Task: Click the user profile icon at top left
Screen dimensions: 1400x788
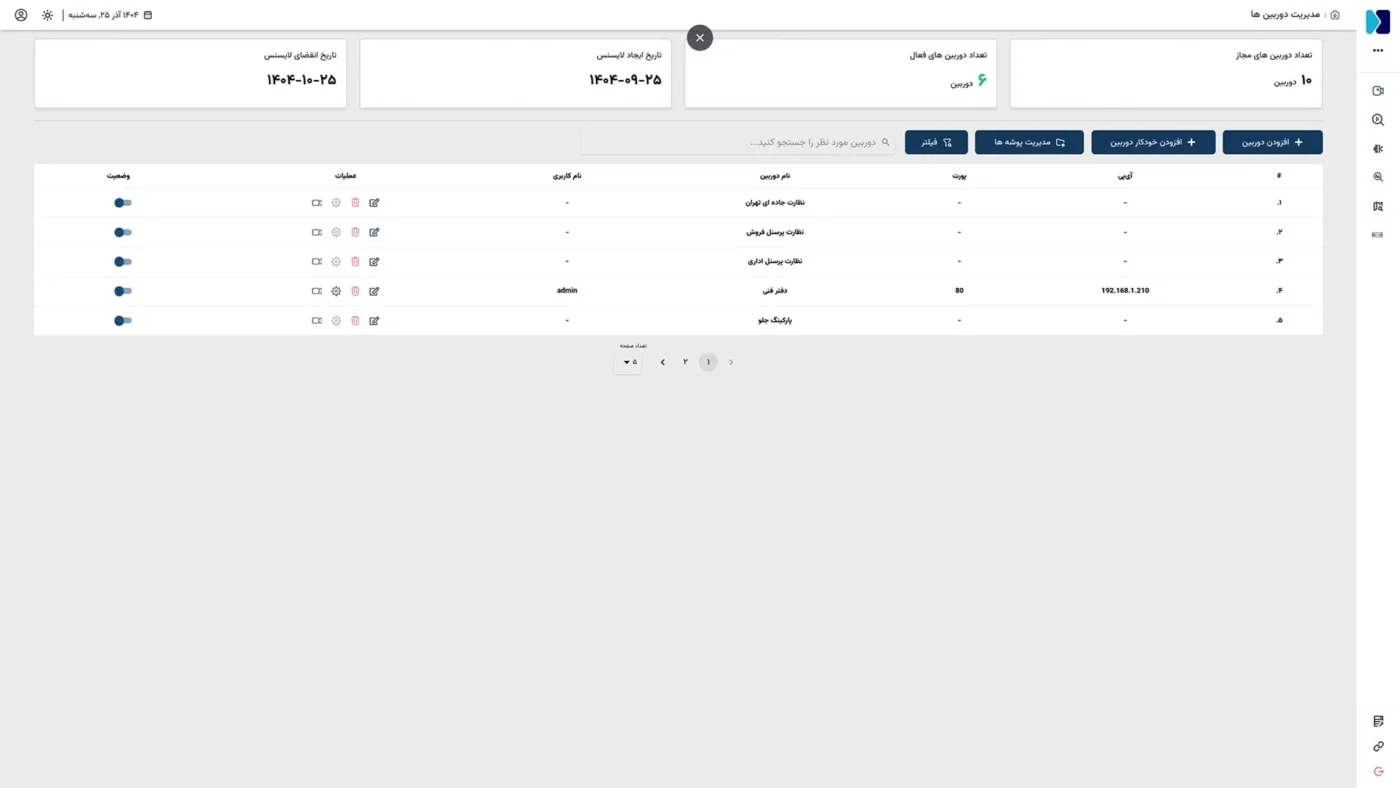Action: coord(21,15)
